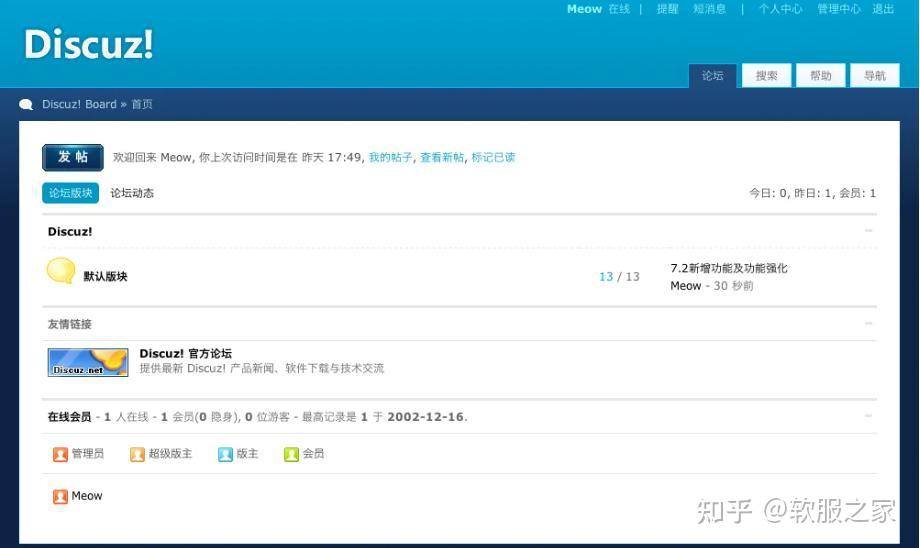Click 退出 to log out
This screenshot has width=920, height=548.
coord(883,9)
